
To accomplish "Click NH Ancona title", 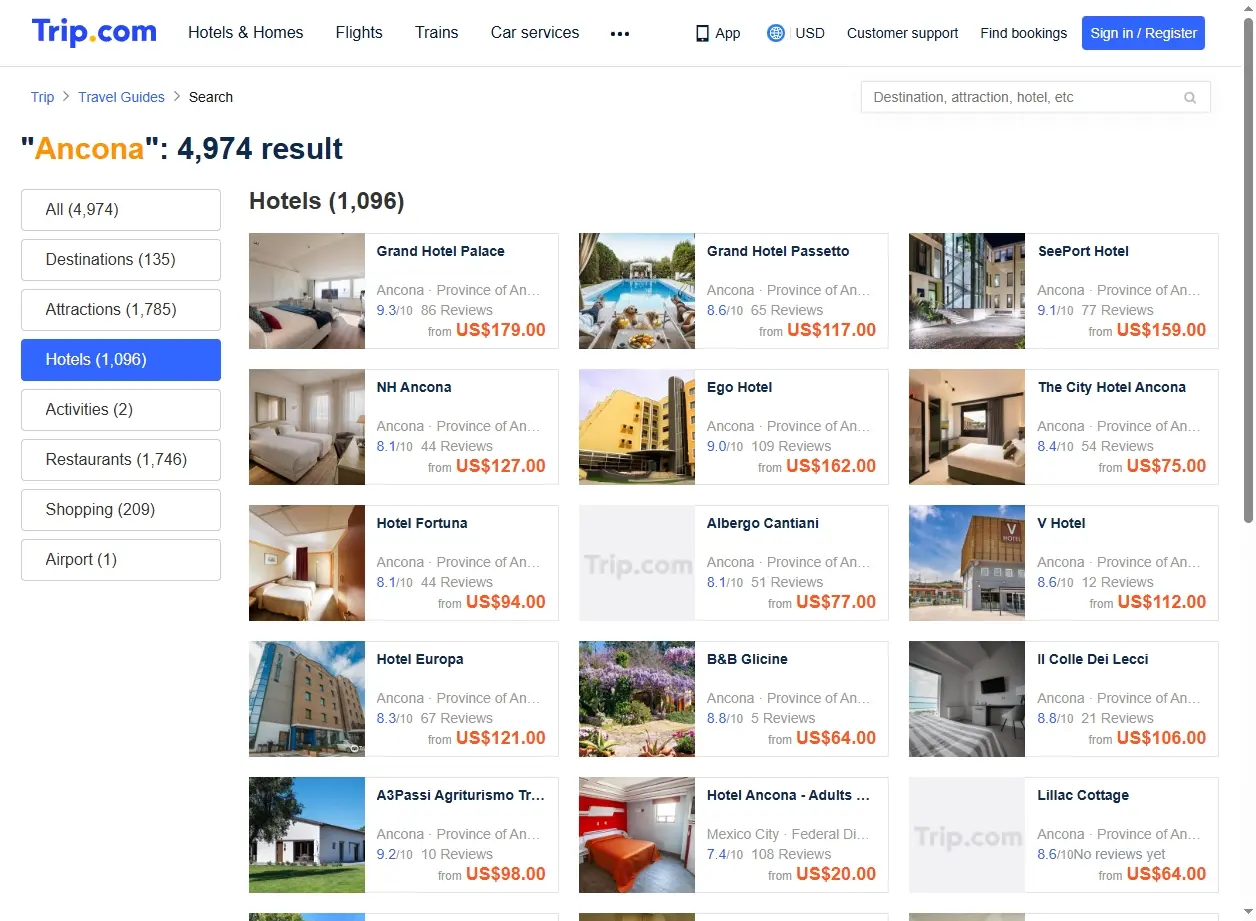I will 414,387.
